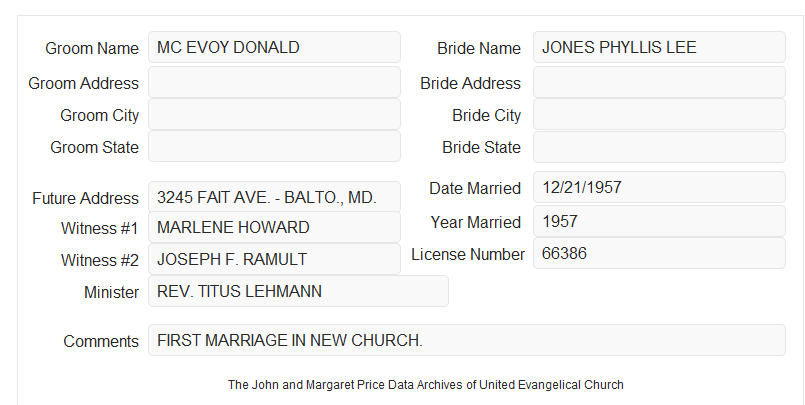This screenshot has height=405, width=805.
Task: Select the Future Address field
Action: click(x=274, y=197)
